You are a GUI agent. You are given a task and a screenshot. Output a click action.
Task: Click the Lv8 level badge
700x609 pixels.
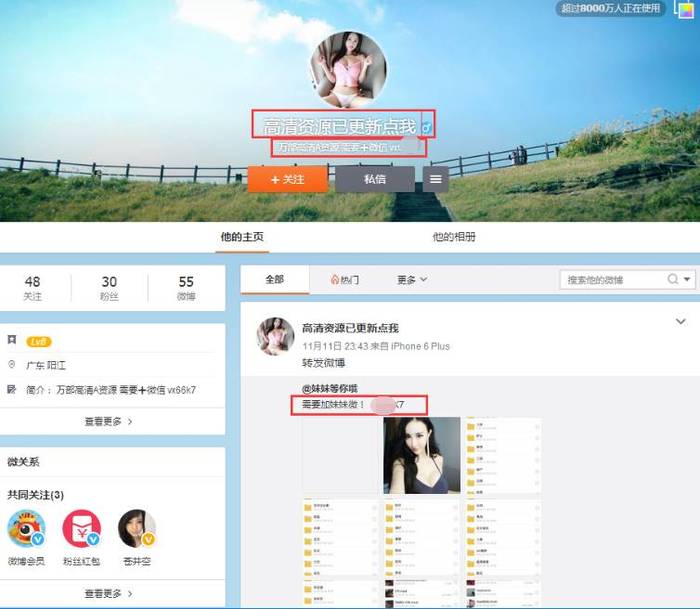[39, 341]
